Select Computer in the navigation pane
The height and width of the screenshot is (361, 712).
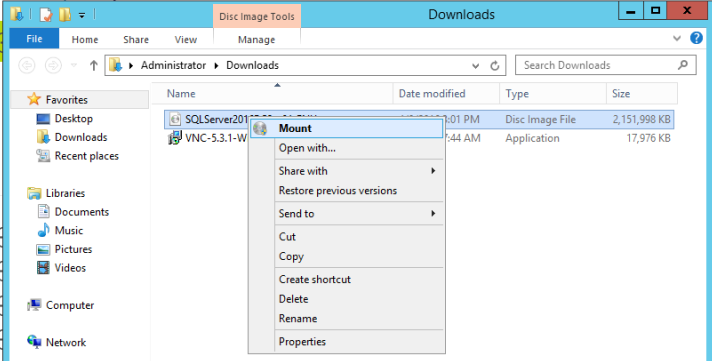tap(70, 305)
